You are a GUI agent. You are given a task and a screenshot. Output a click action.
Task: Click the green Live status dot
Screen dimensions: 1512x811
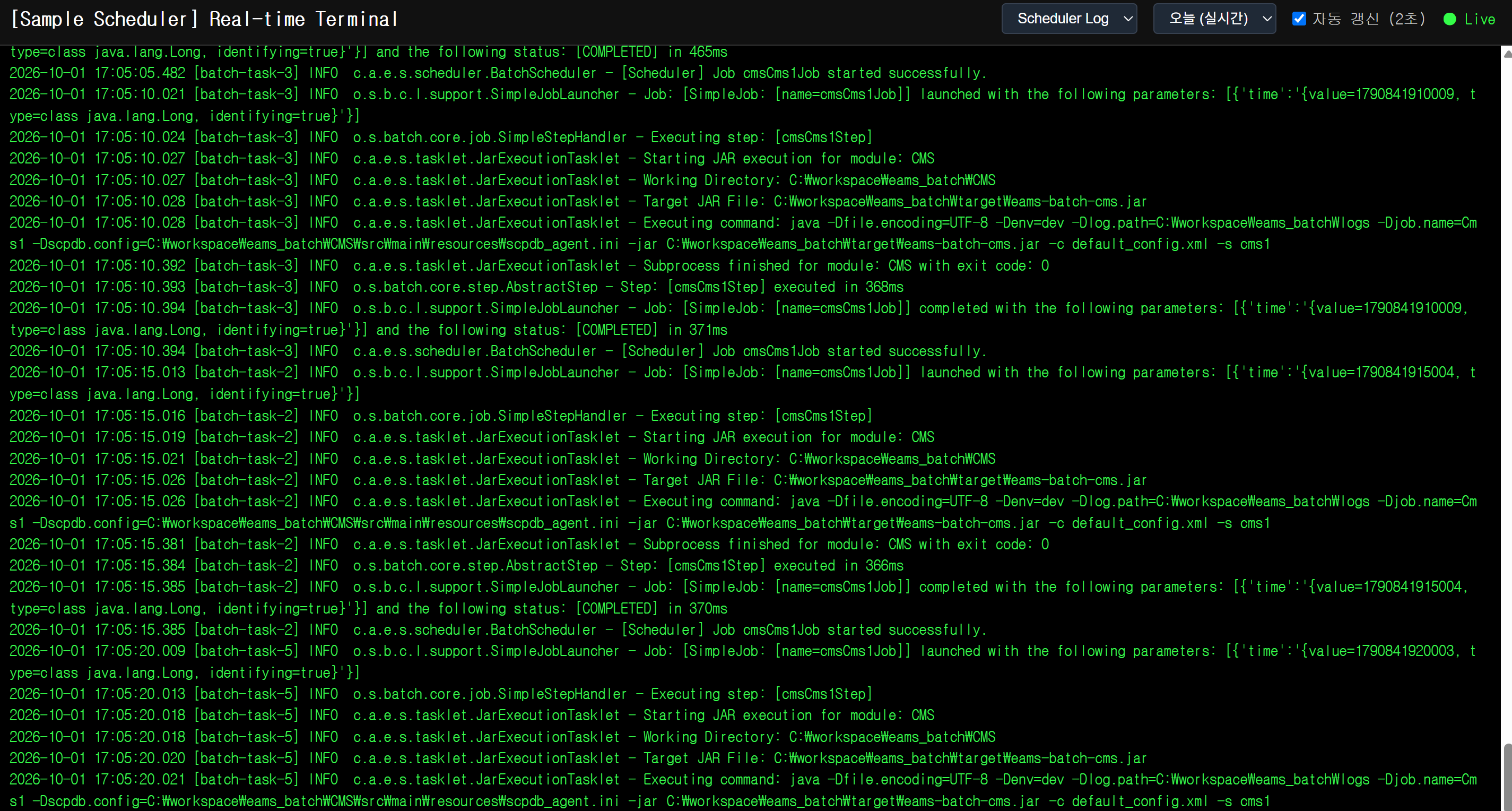1449,20
